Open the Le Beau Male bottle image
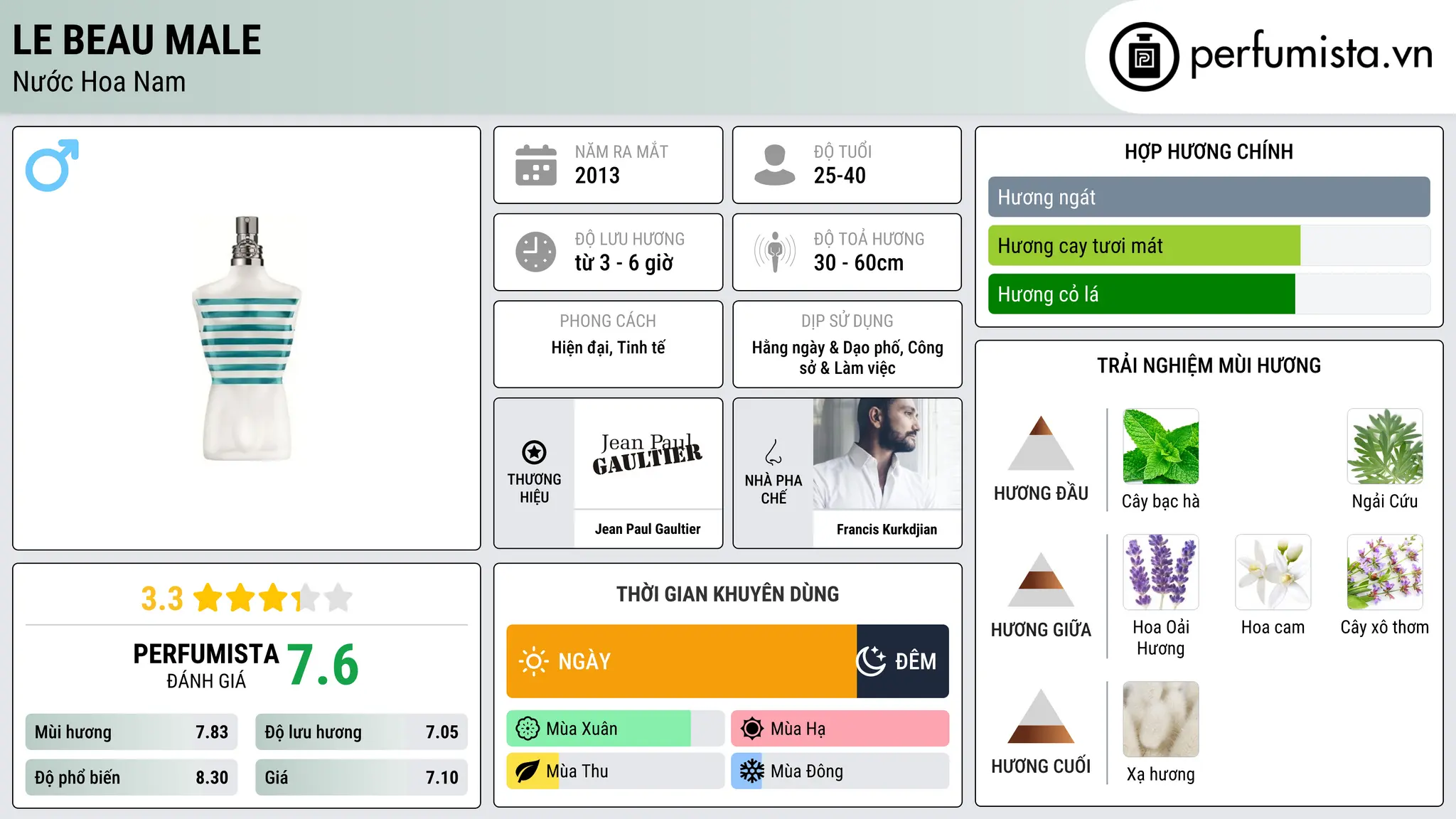Screen dimensions: 1456x819 (247, 338)
